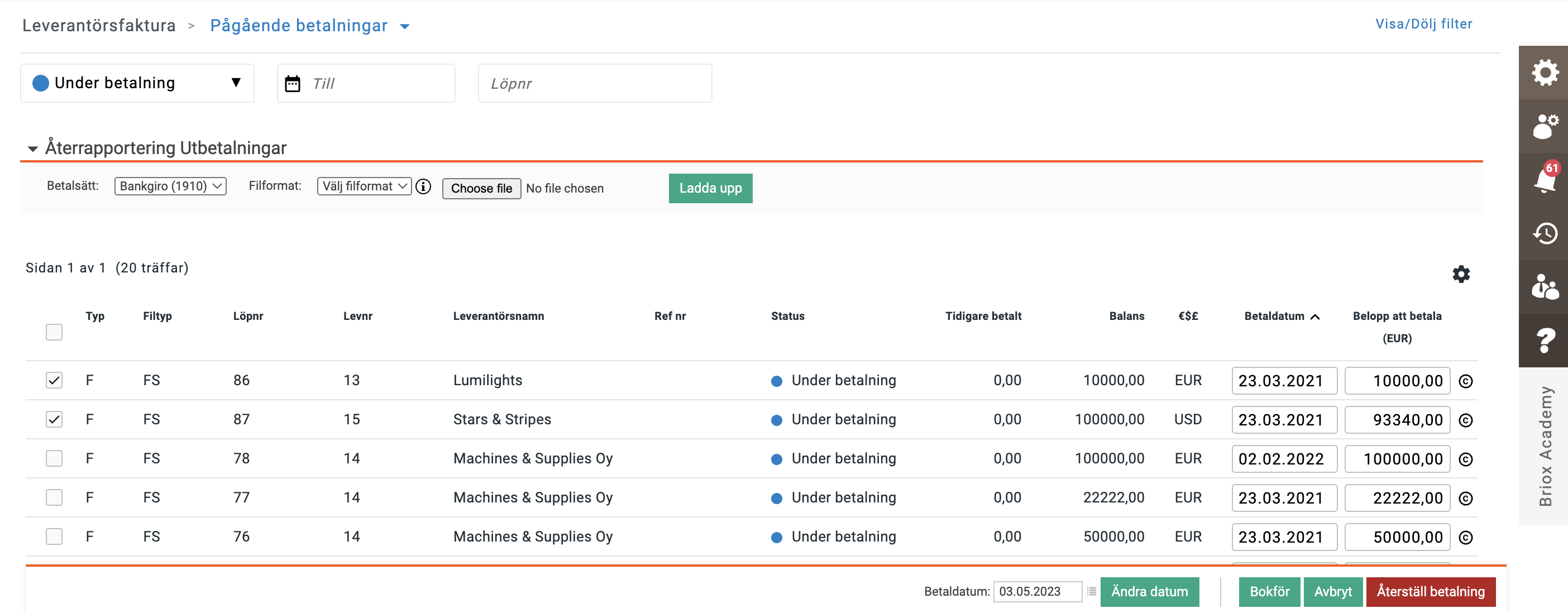
Task: Click the Bokför button
Action: 1269,592
